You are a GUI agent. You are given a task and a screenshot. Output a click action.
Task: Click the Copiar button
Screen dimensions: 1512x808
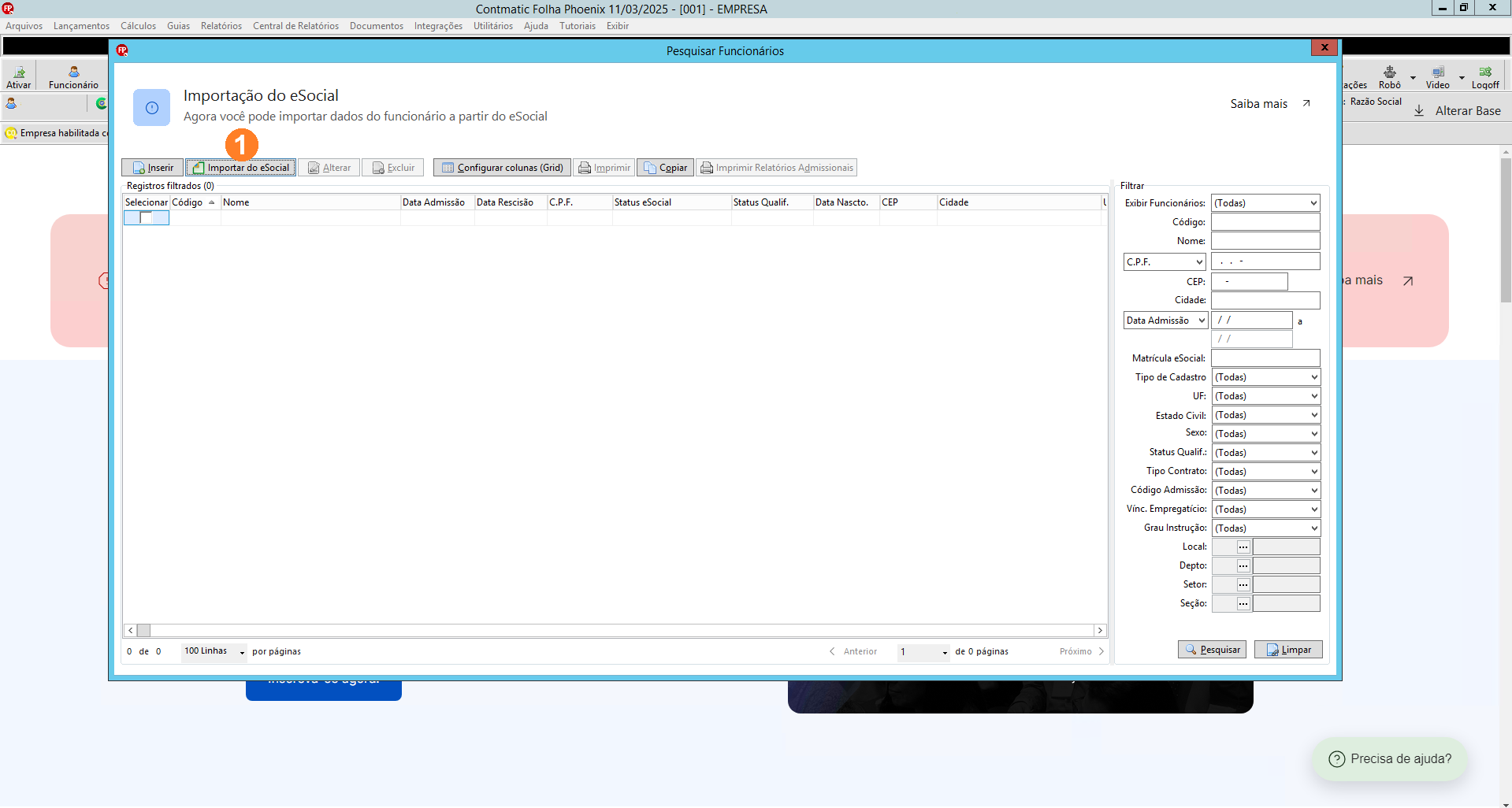tap(665, 168)
